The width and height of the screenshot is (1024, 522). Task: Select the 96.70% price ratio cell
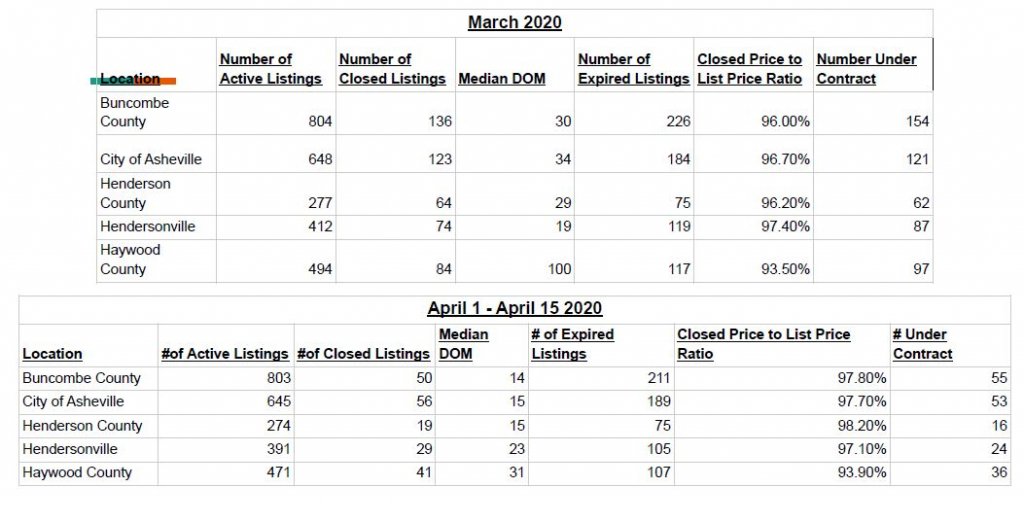click(785, 160)
